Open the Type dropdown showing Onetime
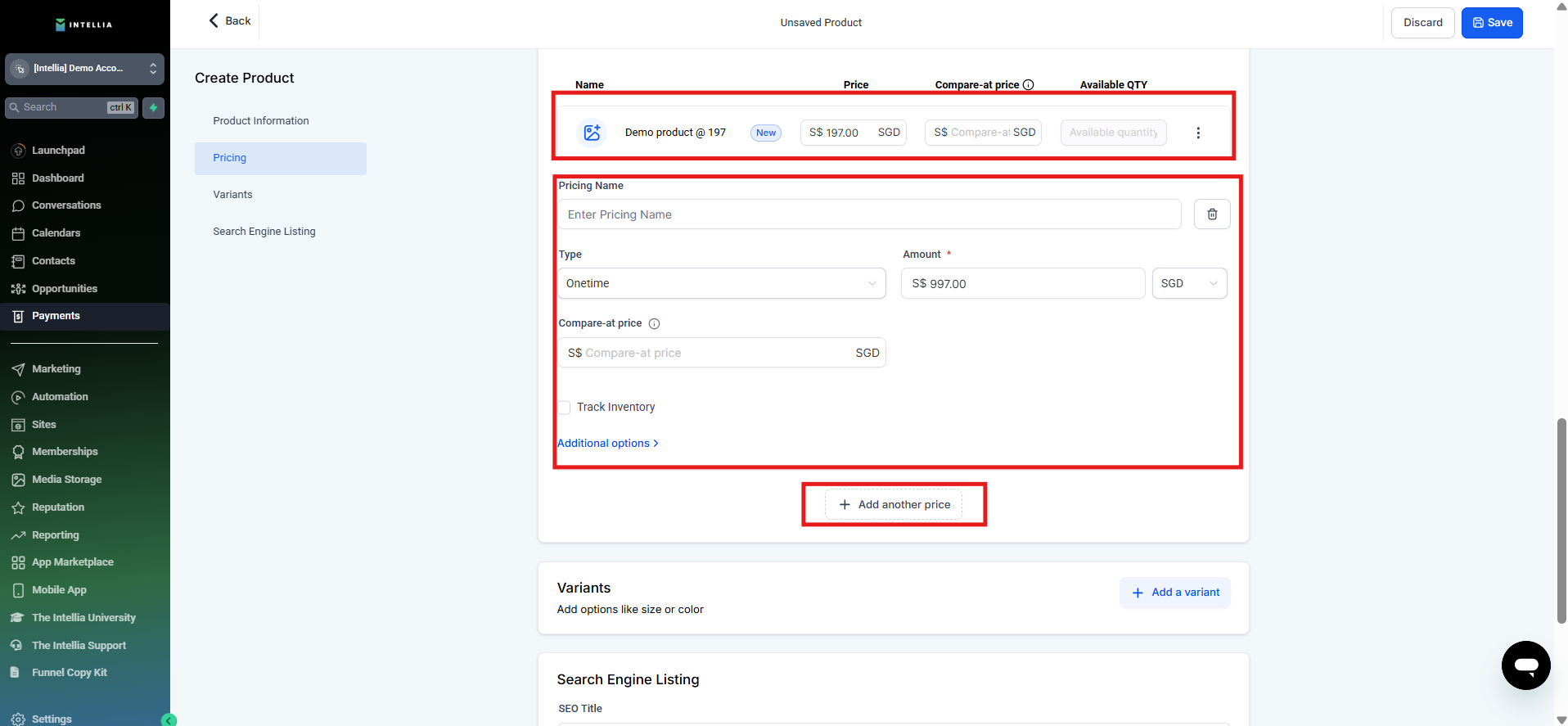This screenshot has height=726, width=1568. click(x=721, y=283)
